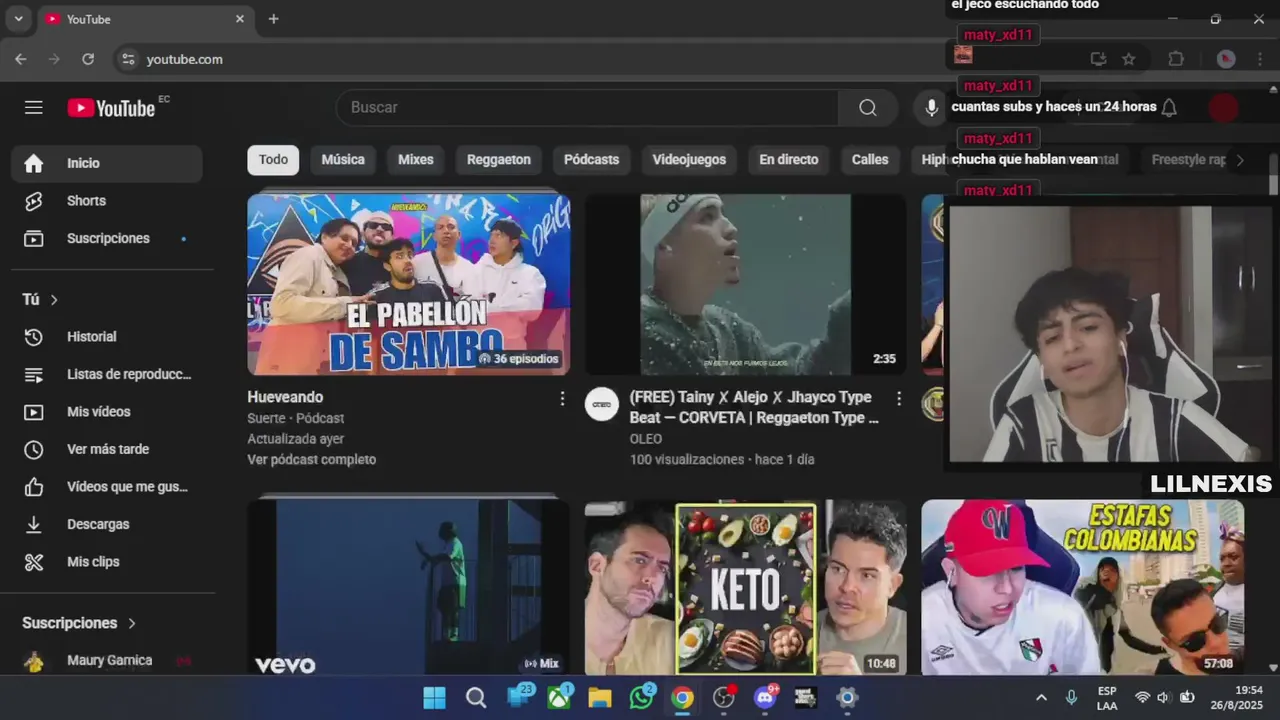Select the Pódcasts filter chip
This screenshot has width=1280, height=720.
591,160
